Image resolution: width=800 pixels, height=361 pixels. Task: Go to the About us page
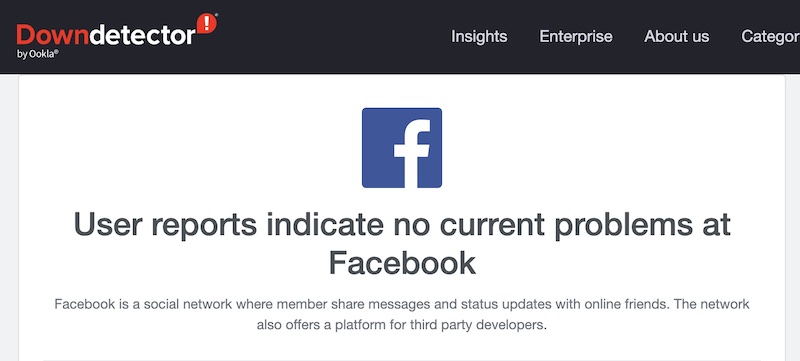677,36
